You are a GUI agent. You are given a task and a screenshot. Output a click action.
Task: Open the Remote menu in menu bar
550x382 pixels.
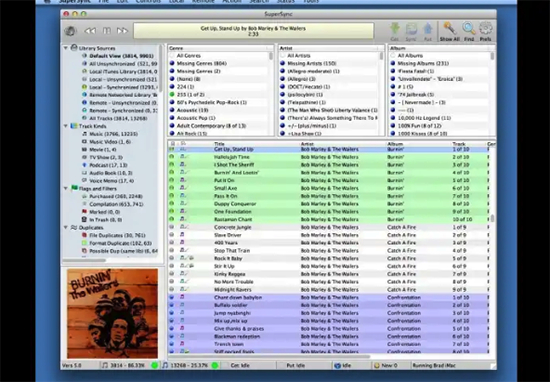click(203, 1)
